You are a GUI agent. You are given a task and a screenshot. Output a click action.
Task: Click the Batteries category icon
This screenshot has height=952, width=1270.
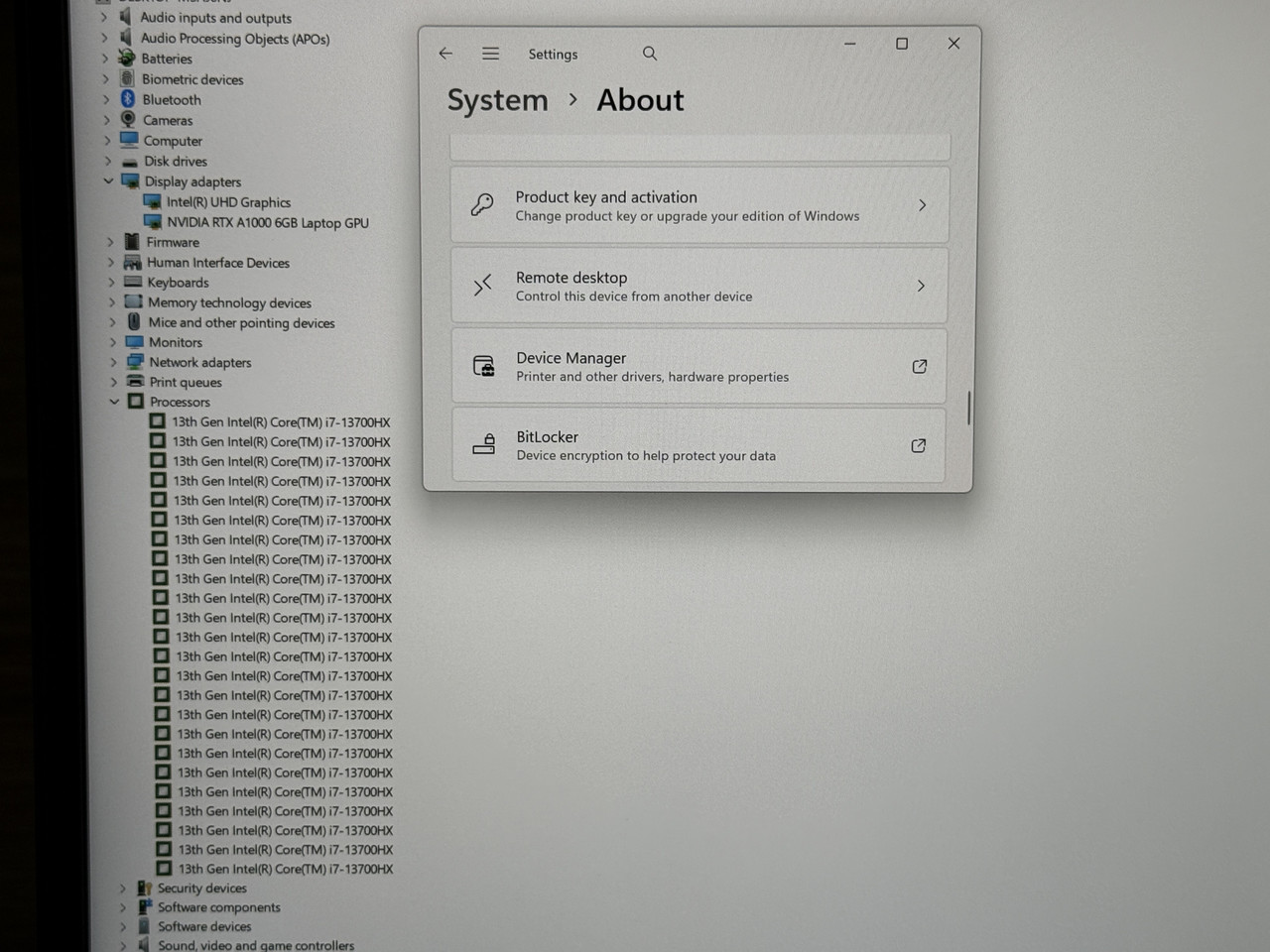[127, 59]
